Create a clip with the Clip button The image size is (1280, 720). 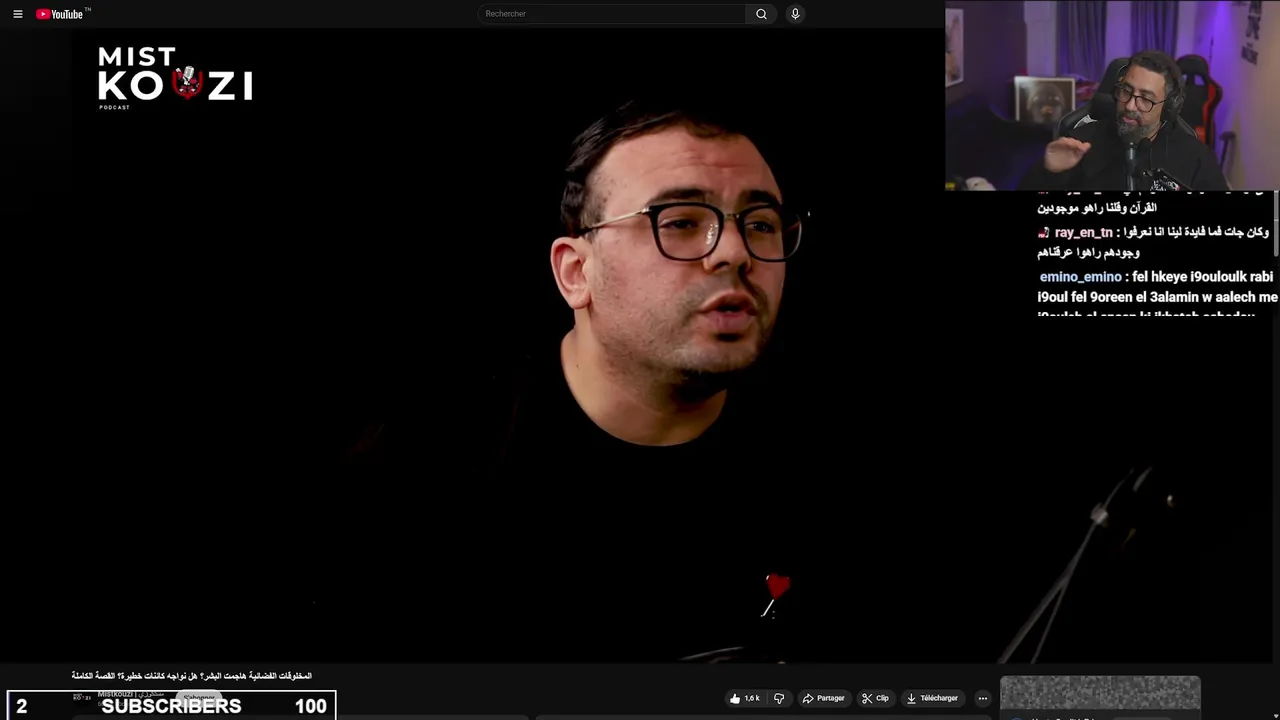tap(875, 698)
